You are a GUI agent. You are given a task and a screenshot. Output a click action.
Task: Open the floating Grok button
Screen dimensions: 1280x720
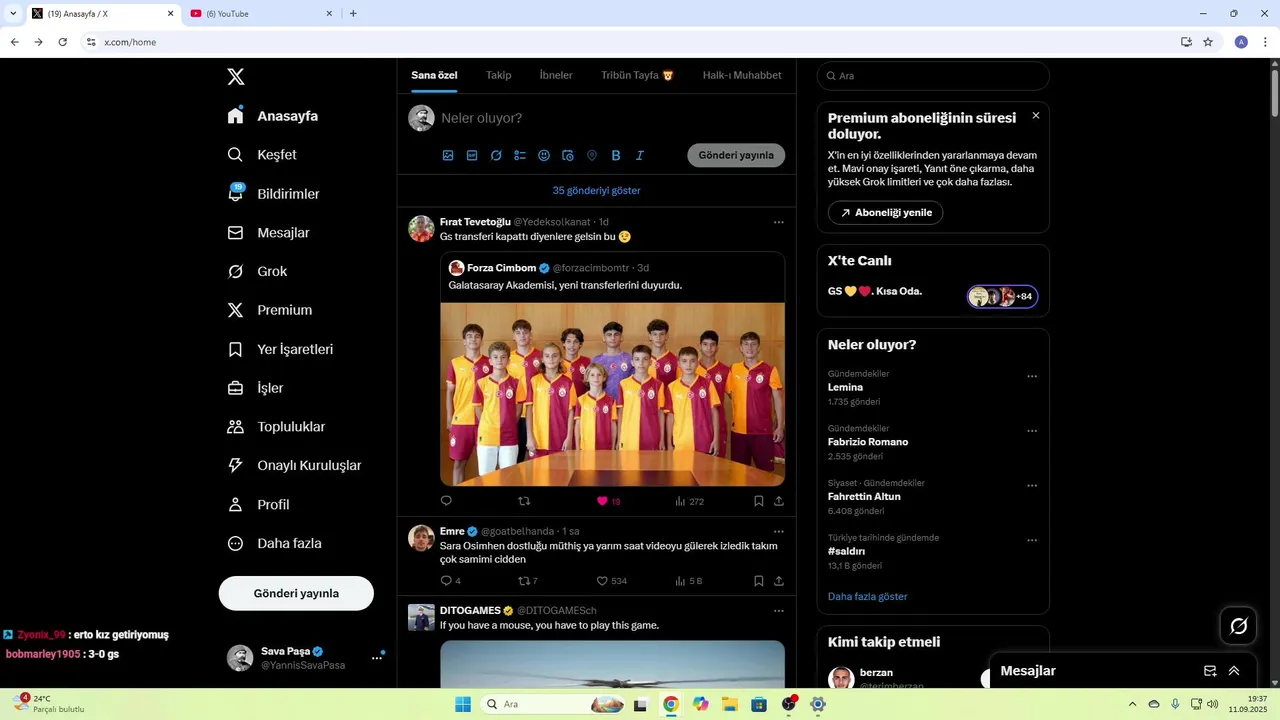click(1239, 626)
